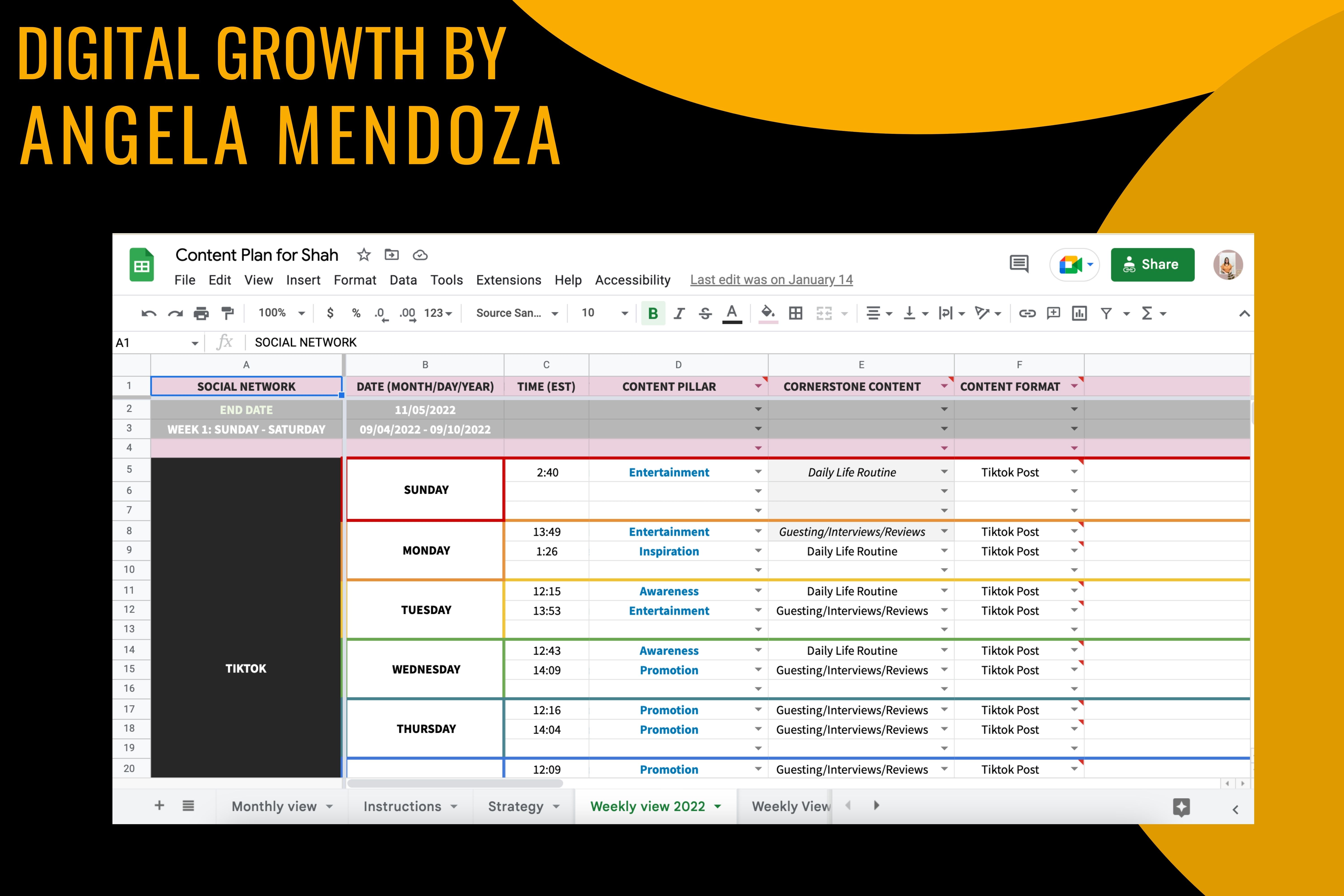Open more number formats dropdown
The image size is (1344, 896).
(438, 313)
